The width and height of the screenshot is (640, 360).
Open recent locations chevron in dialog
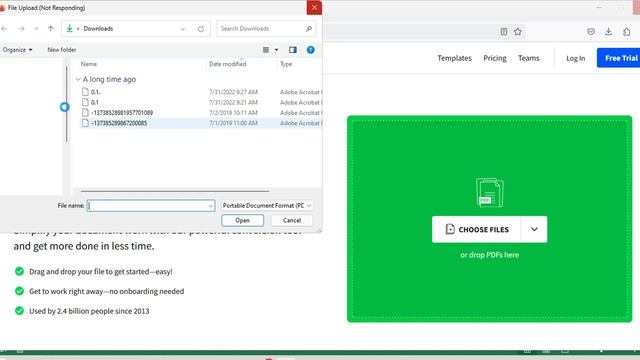(36, 29)
